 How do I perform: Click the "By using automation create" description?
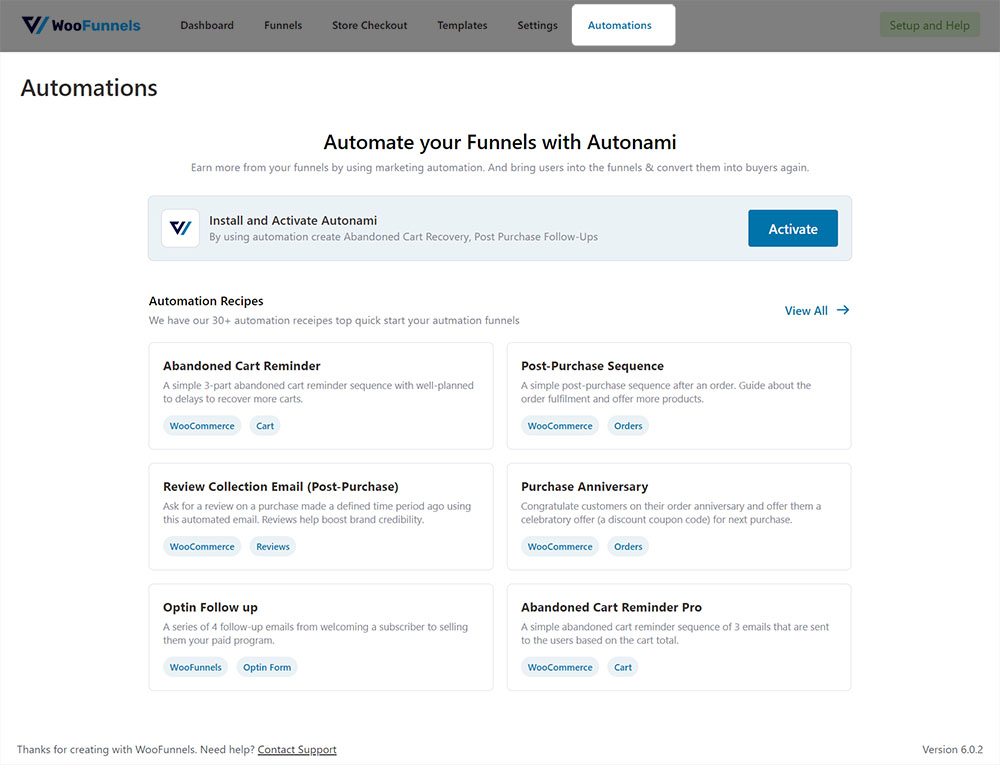[x=404, y=237]
